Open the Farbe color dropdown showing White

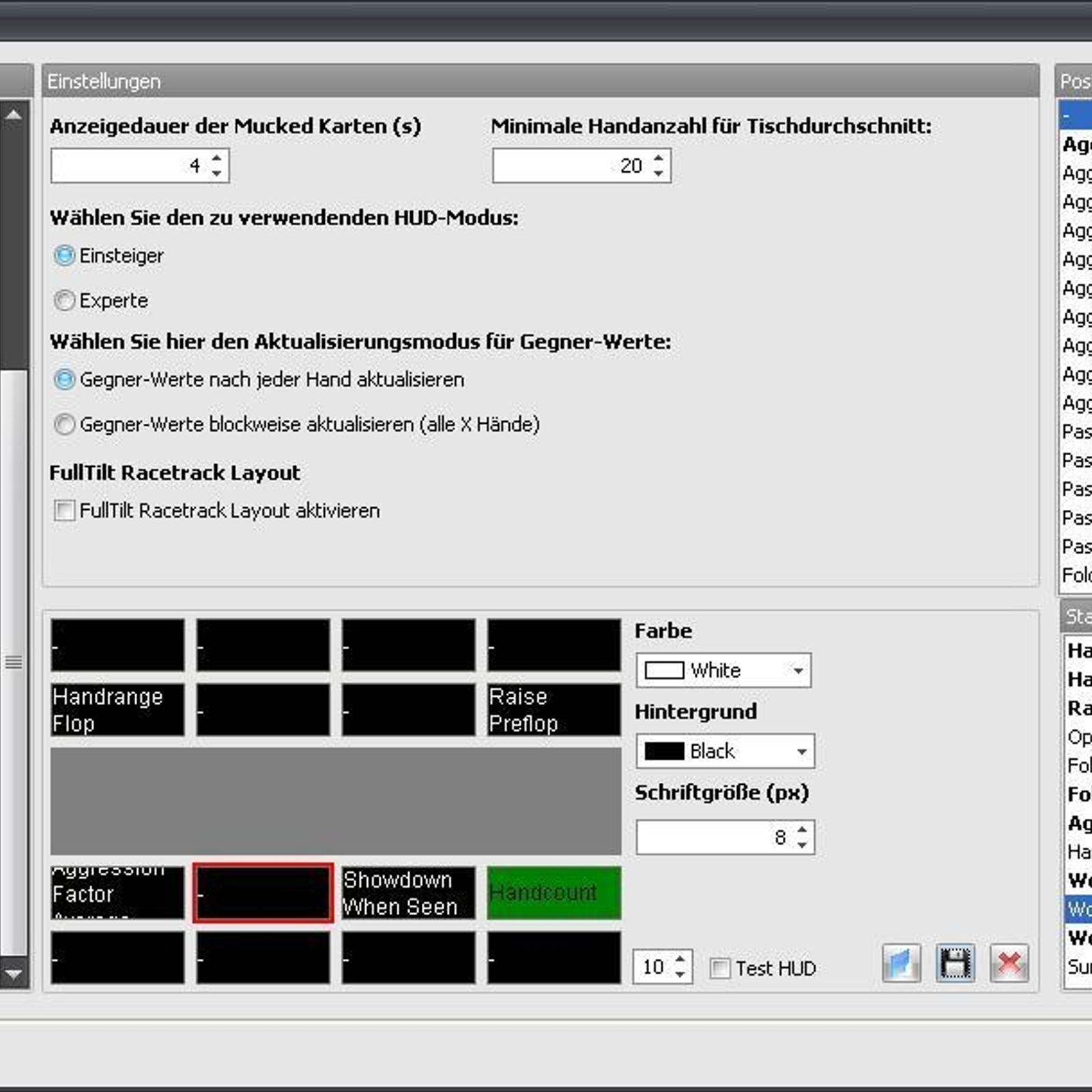(723, 670)
